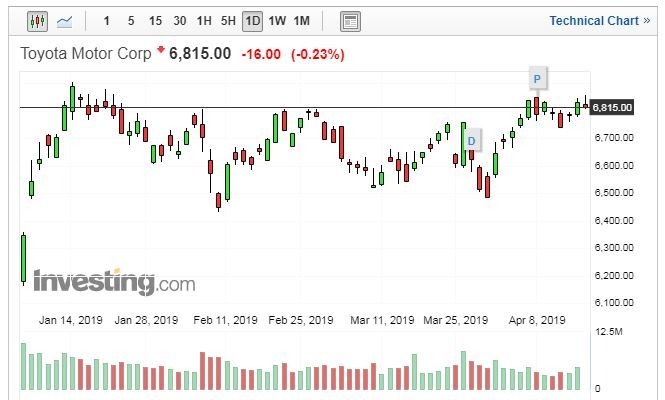This screenshot has width=665, height=400.
Task: Click the 6,100.00 axis label
Action: (x=614, y=302)
